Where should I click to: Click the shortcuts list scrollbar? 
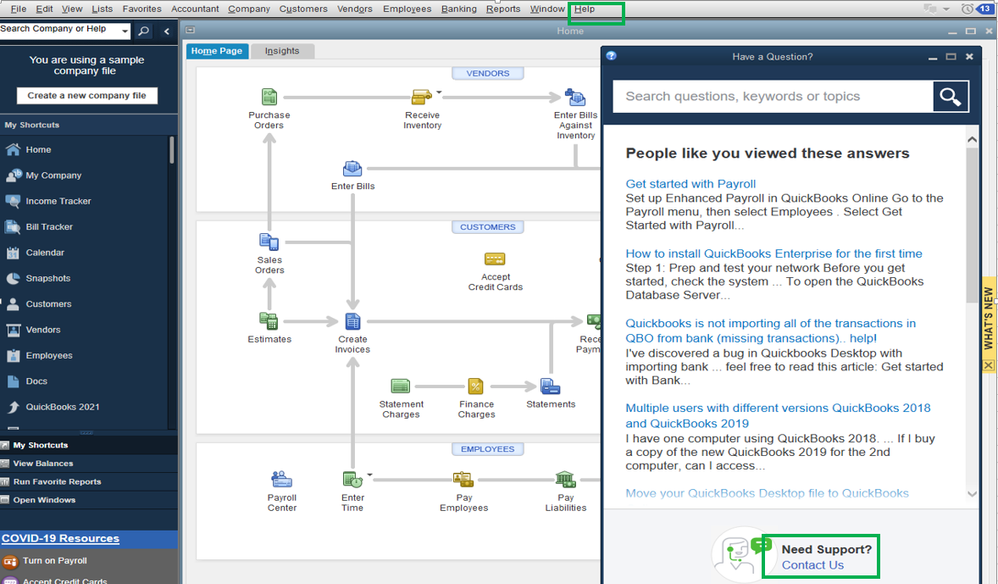172,151
